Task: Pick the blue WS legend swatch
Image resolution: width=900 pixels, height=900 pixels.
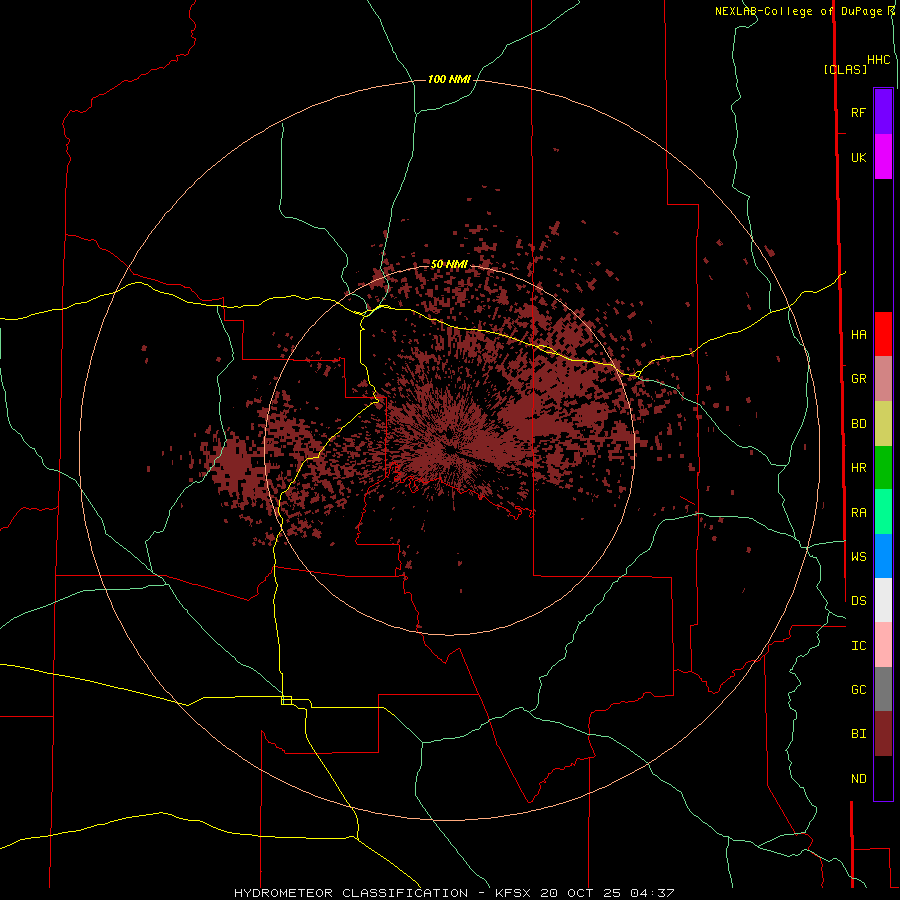Action: (883, 556)
